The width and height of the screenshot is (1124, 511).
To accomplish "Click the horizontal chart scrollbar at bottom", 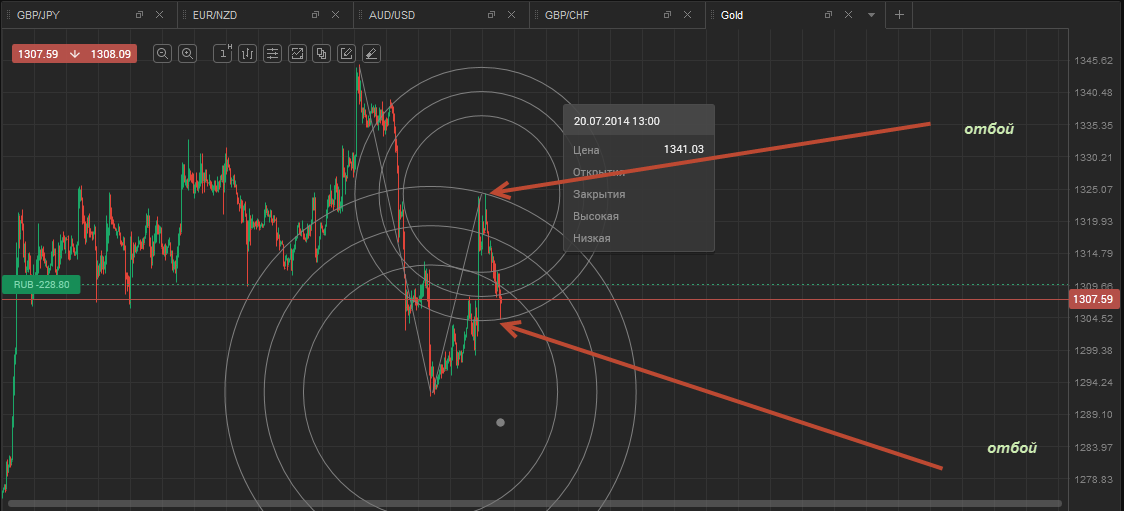I will tap(530, 503).
